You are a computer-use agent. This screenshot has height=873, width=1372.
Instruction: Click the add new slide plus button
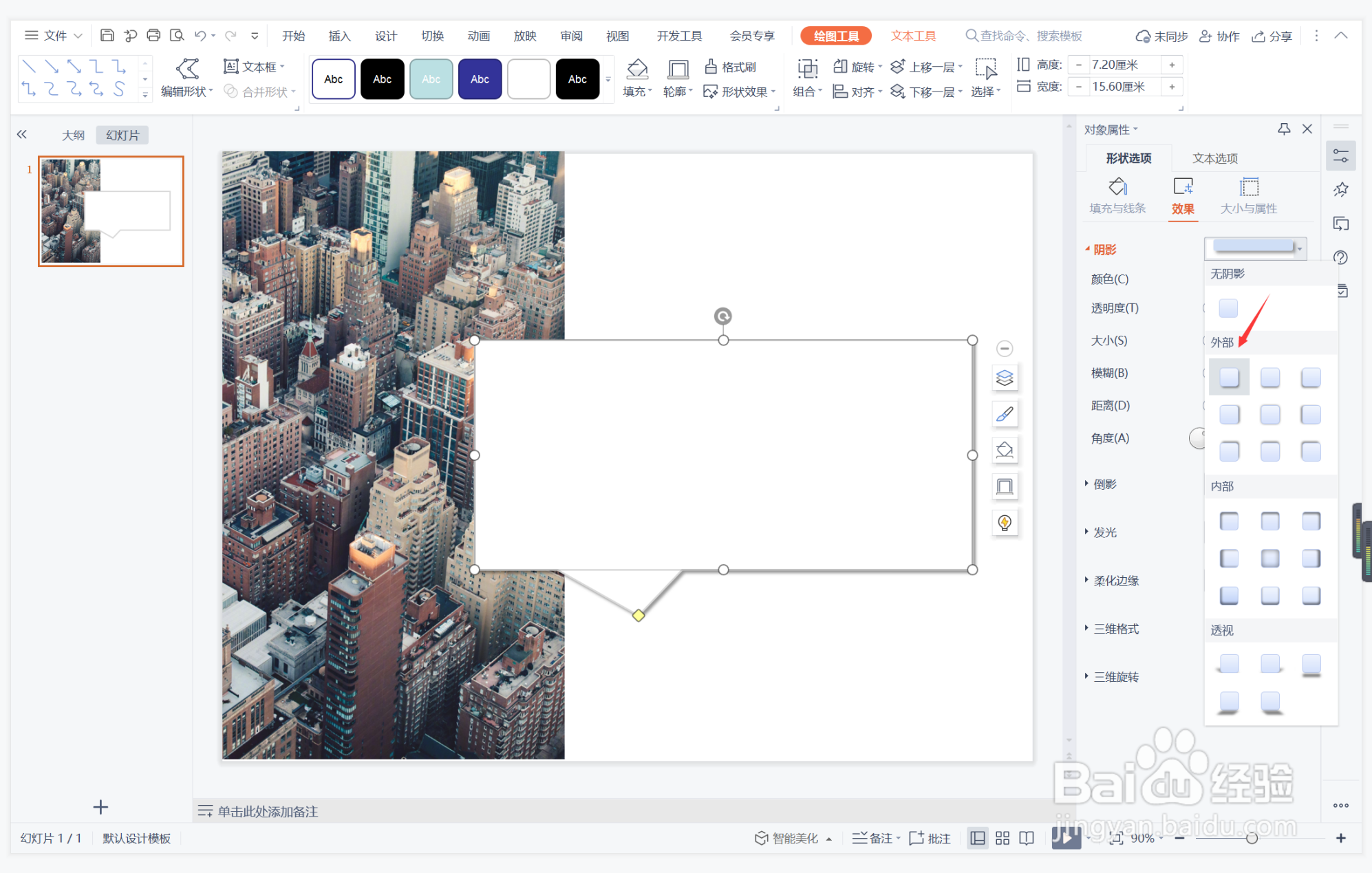point(100,807)
